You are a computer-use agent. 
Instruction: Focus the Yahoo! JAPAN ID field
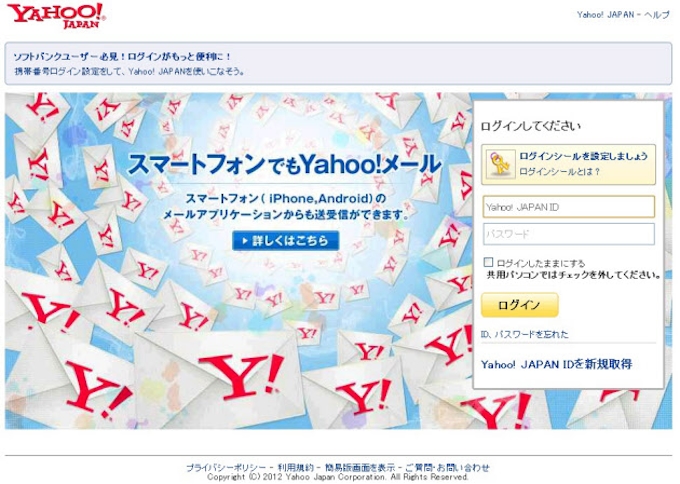coord(569,207)
